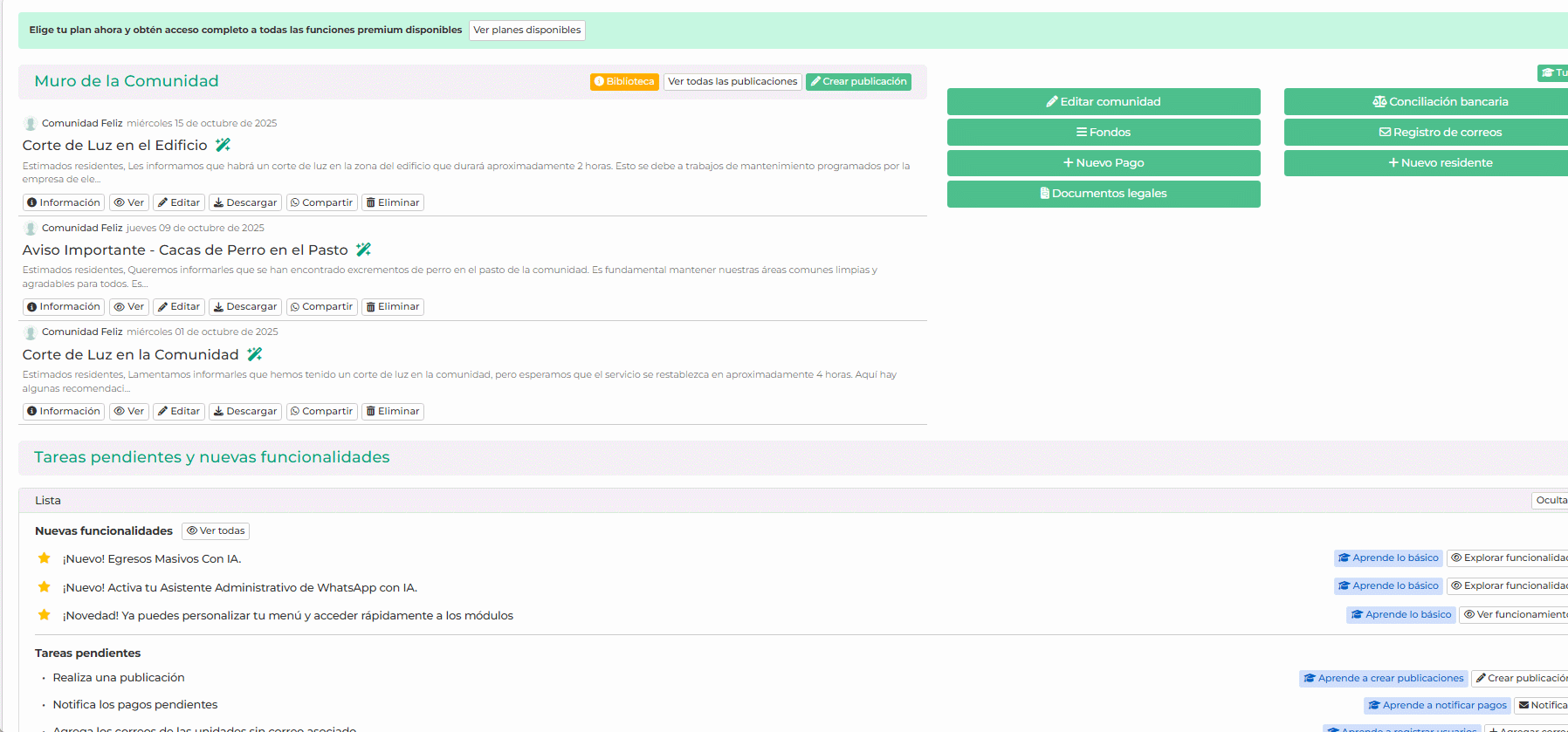Click star icon for Egresos Masivos Con IA

(45, 558)
